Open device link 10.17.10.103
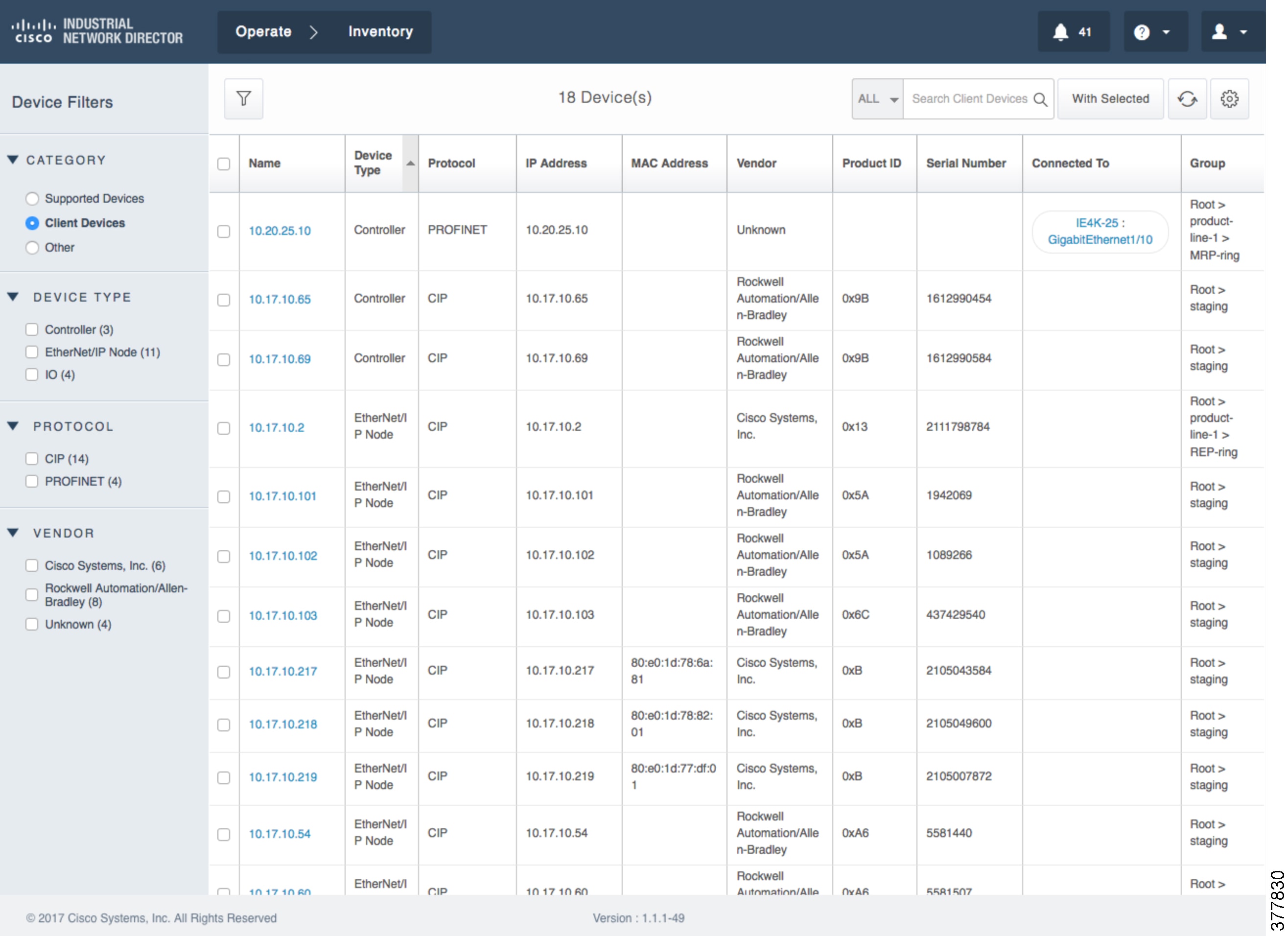1288x936 pixels. tap(283, 616)
